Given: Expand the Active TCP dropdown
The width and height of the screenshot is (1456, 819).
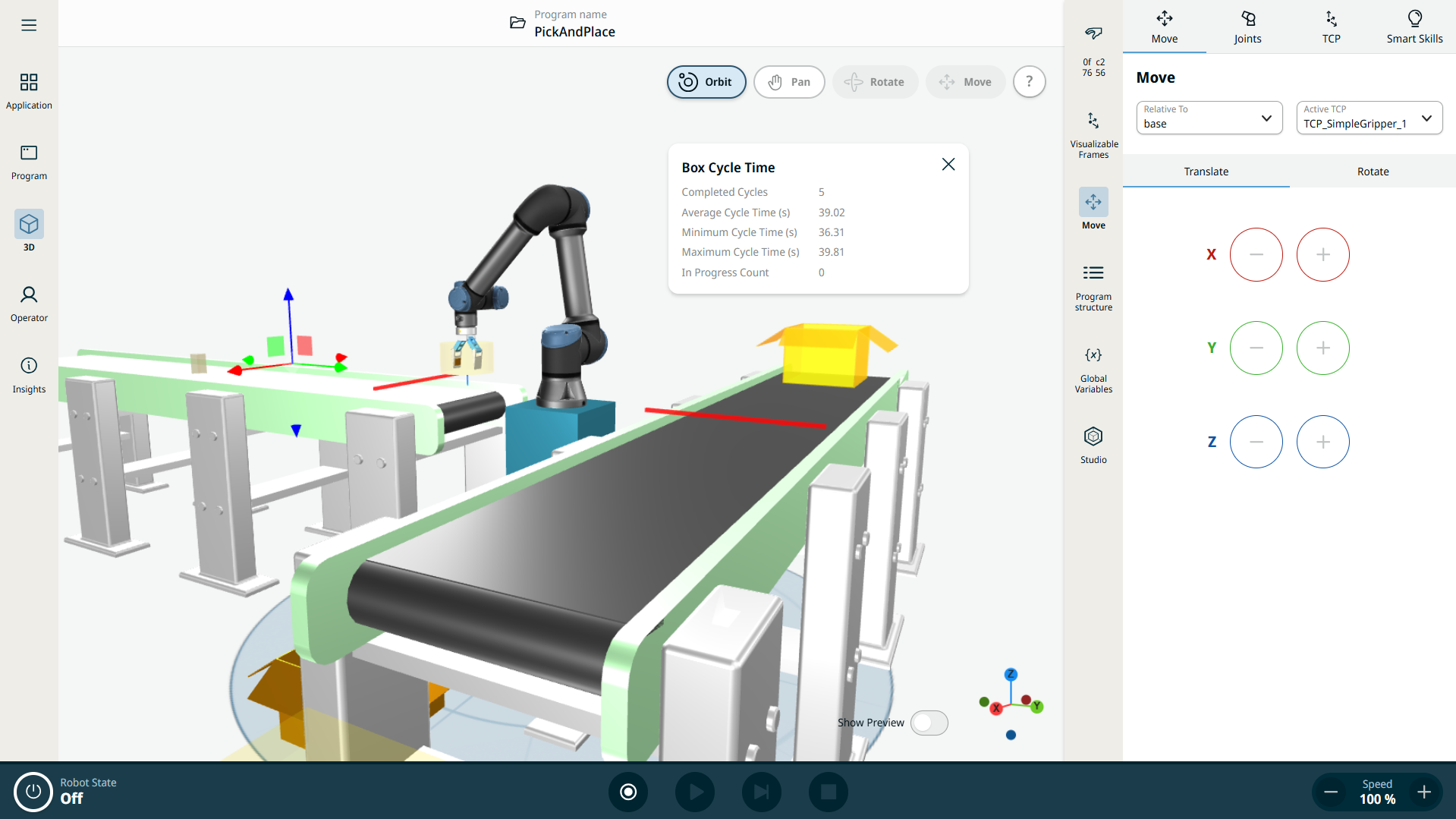Looking at the screenshot, I should [x=1369, y=118].
